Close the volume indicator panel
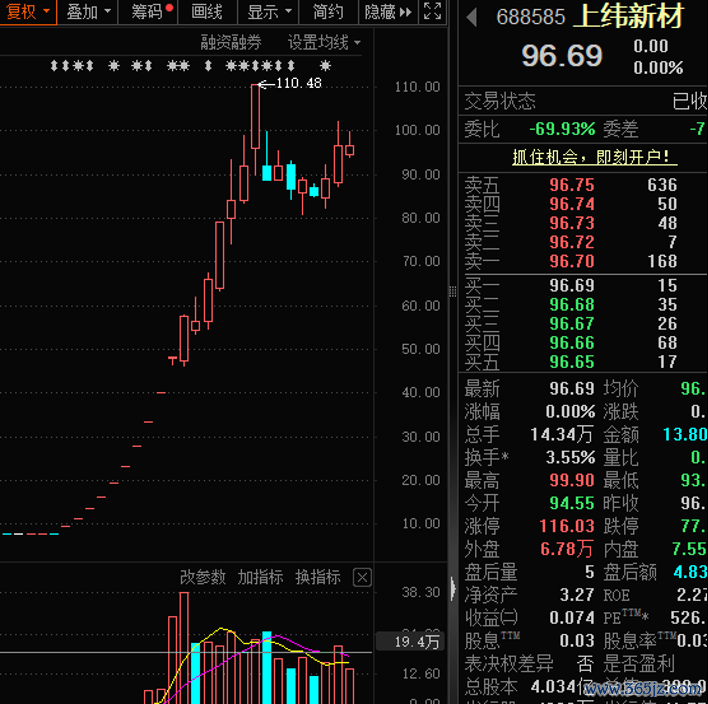 (x=362, y=577)
